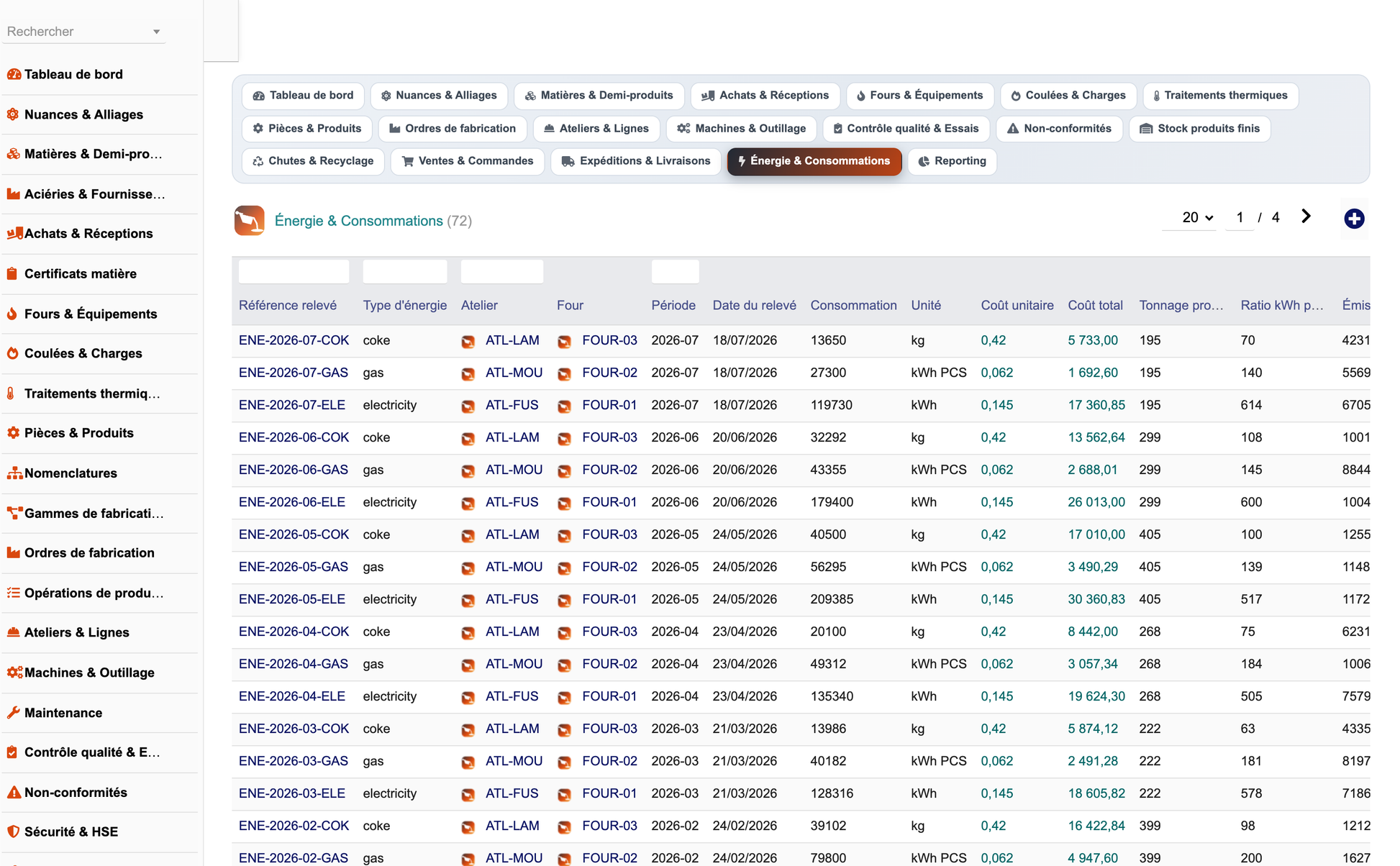This screenshot has height=866, width=1400.
Task: Open record ENE-2026-06-GAS
Action: 293,470
